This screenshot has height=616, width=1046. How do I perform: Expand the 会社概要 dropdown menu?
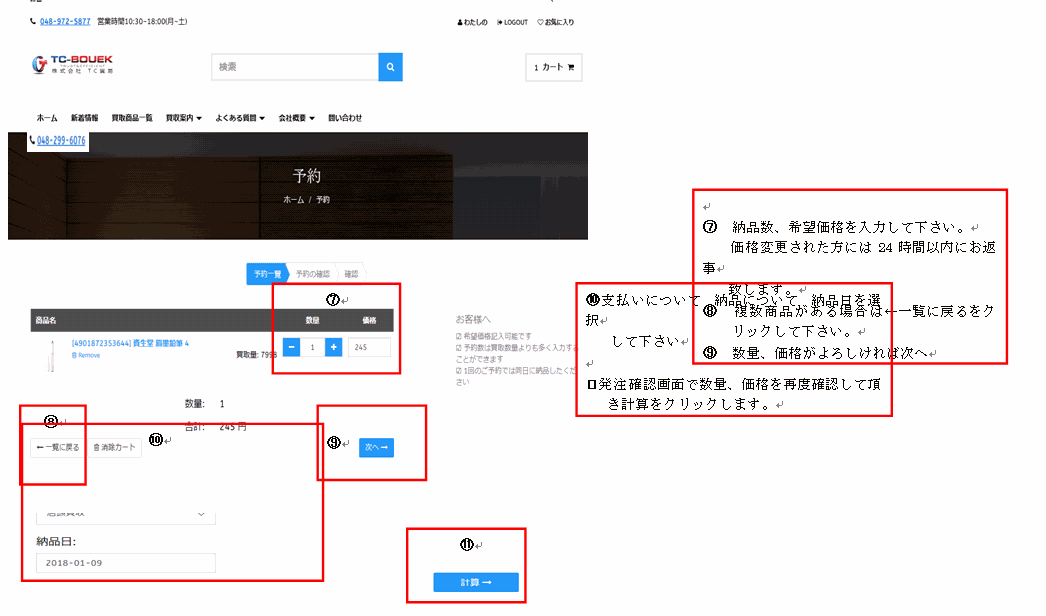click(297, 118)
